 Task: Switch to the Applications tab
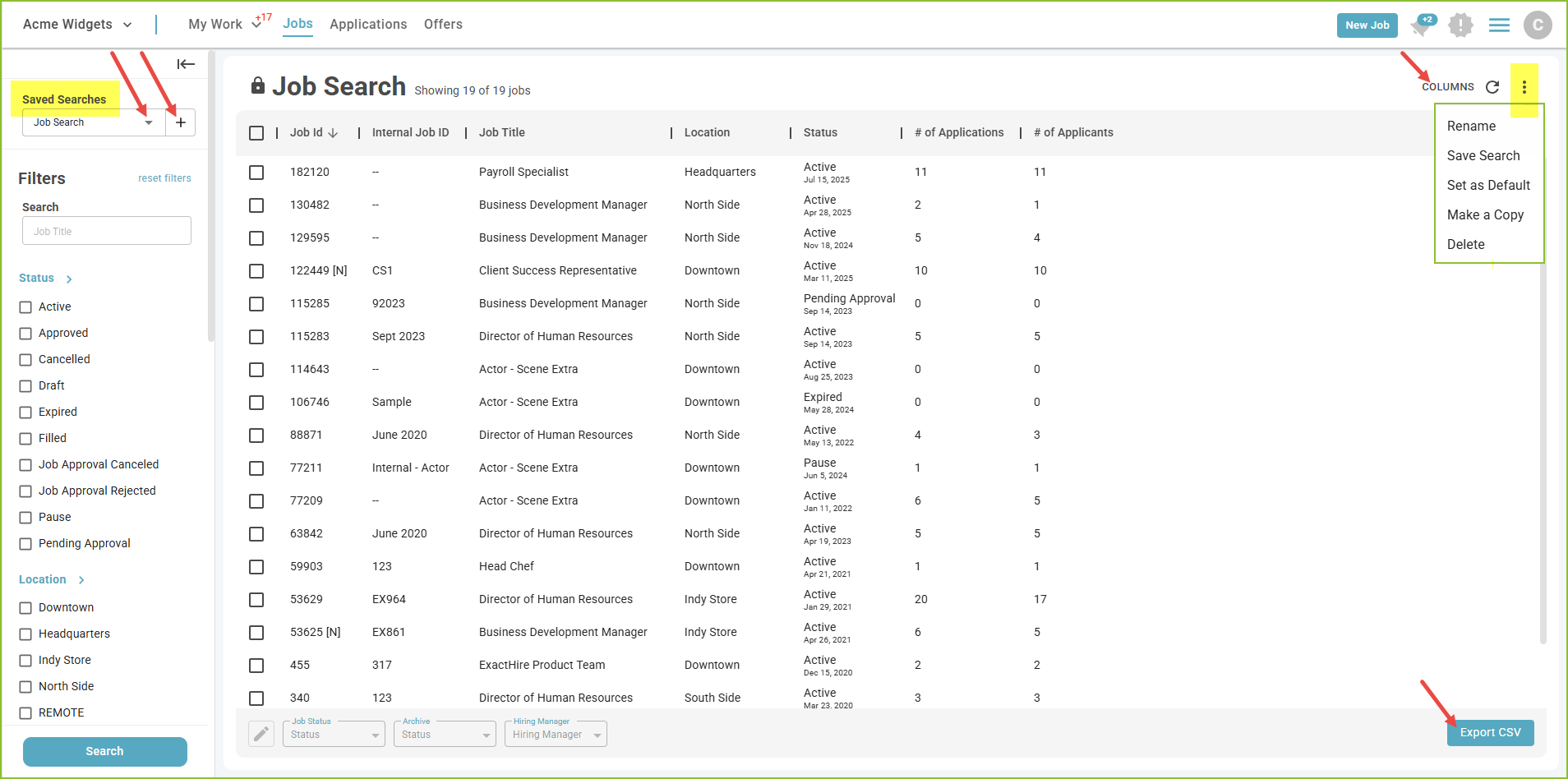pos(368,25)
